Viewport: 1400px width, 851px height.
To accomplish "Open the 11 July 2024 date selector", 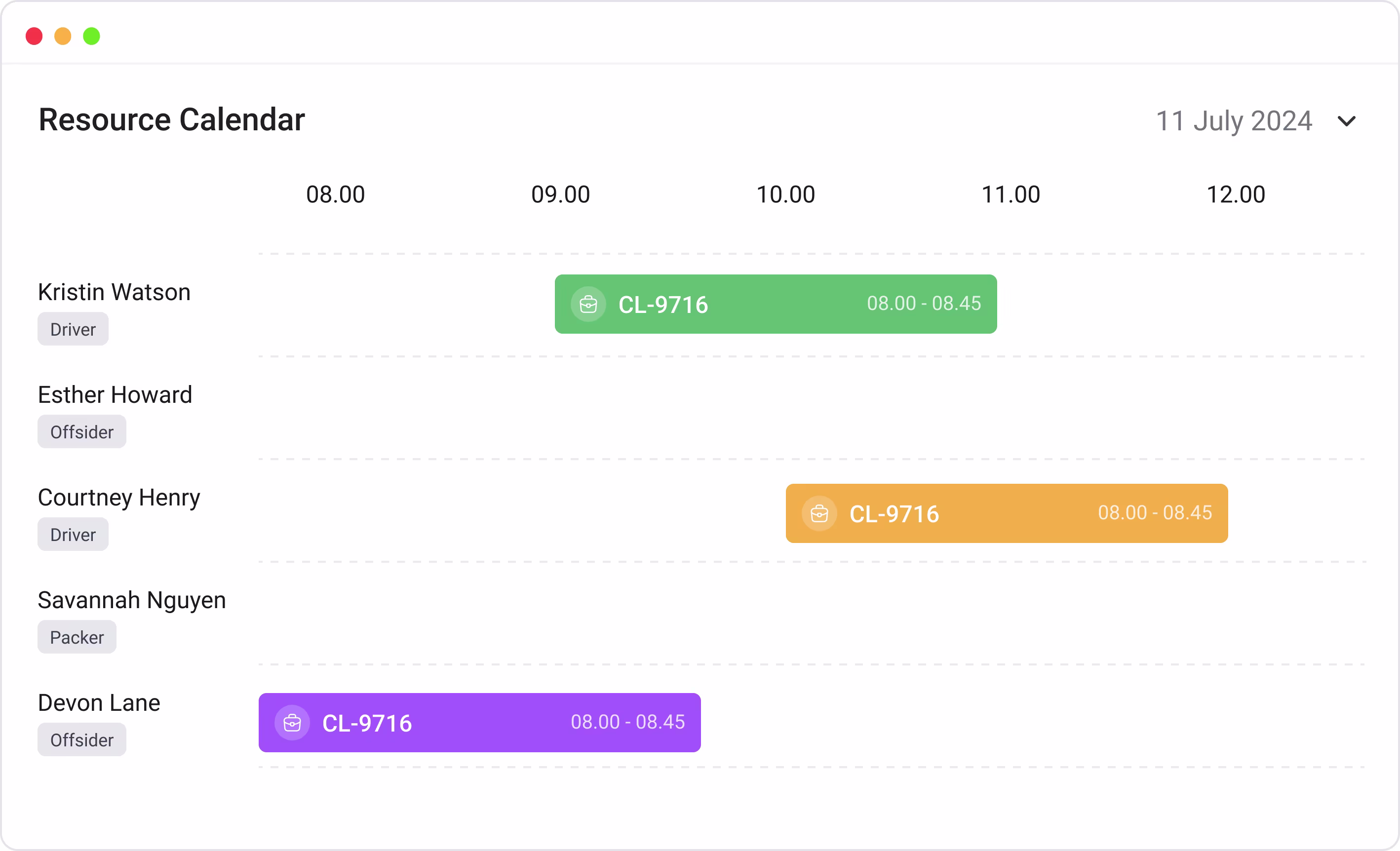I will pos(1234,121).
